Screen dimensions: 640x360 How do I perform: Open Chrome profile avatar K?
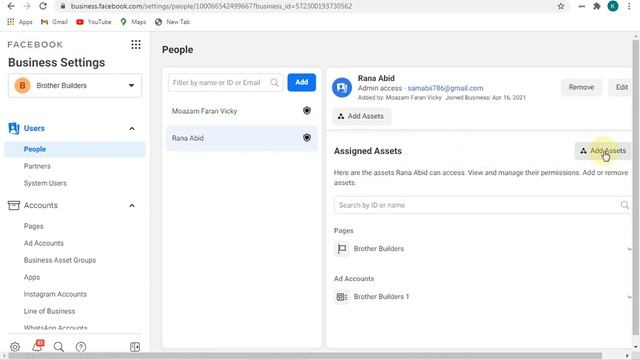613,6
